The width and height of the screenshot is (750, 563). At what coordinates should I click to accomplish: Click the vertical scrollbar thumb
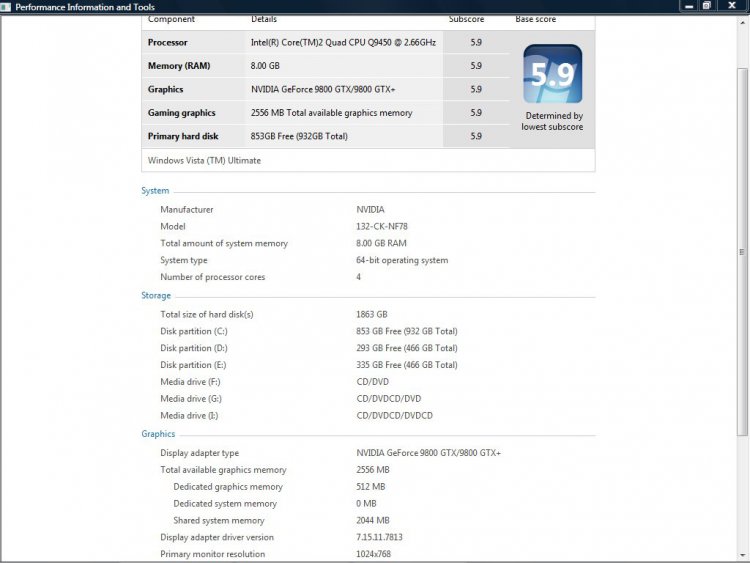[742, 252]
